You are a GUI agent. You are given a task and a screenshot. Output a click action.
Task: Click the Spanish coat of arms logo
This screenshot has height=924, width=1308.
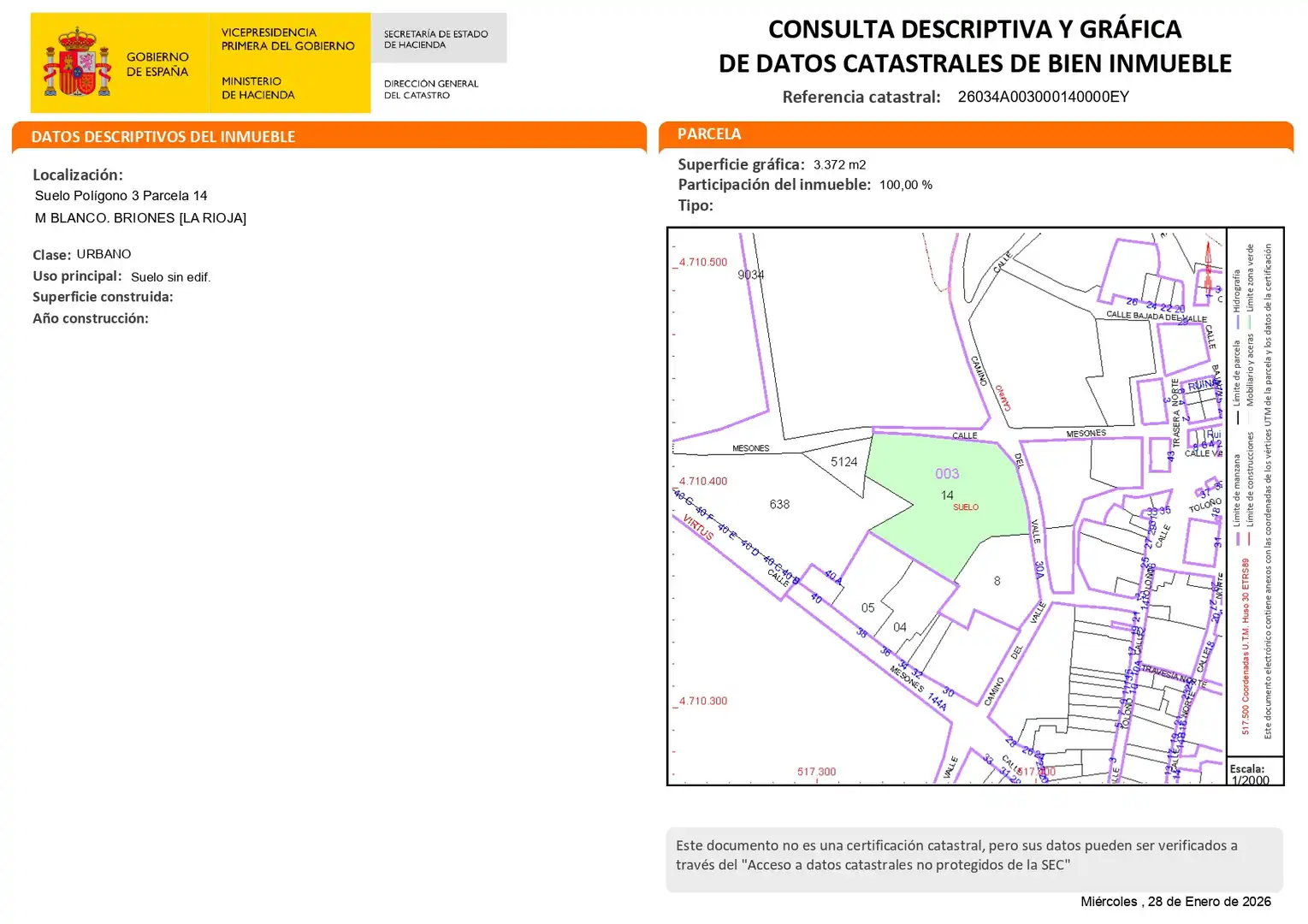[x=77, y=62]
